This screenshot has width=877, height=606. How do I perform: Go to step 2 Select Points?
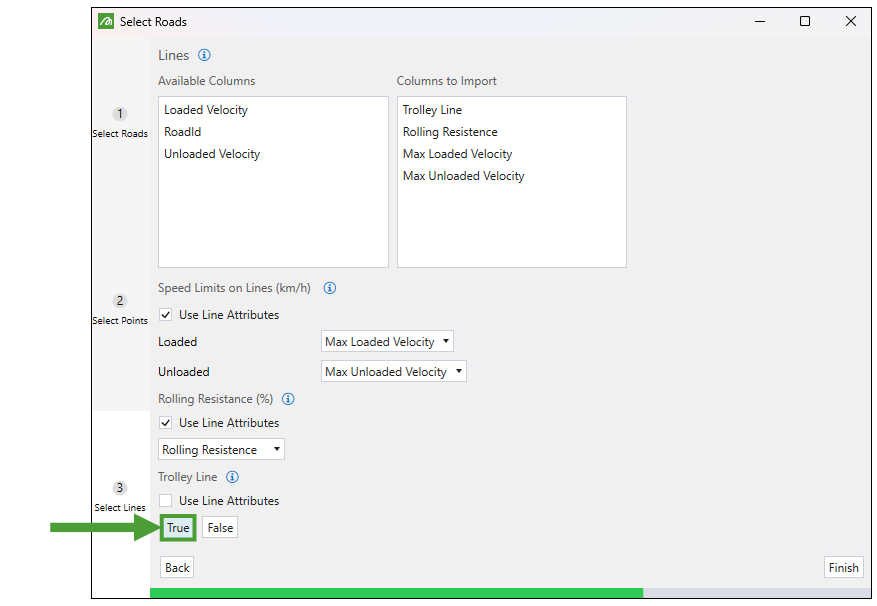pyautogui.click(x=120, y=309)
